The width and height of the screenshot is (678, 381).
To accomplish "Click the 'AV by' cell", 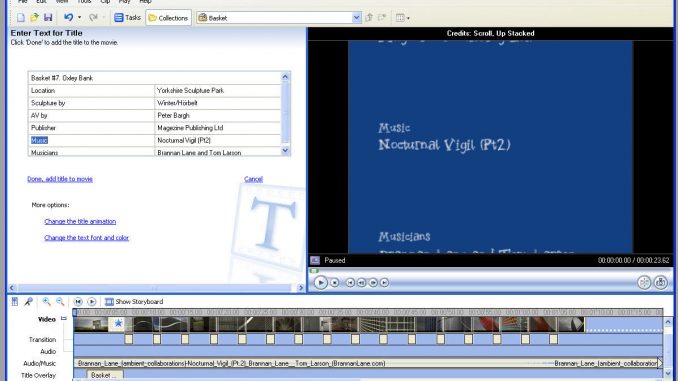I will point(91,115).
